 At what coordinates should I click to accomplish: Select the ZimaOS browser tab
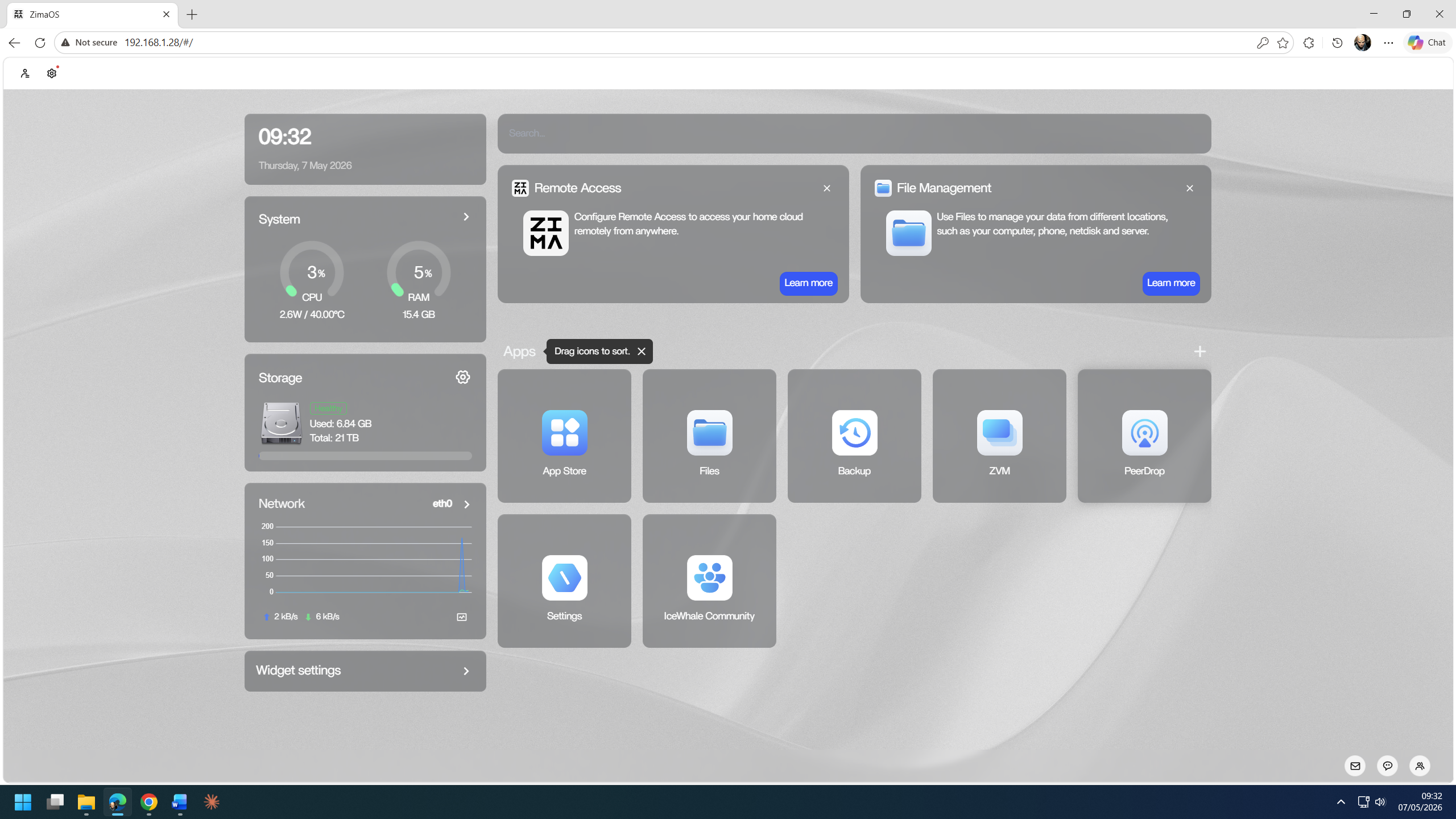click(x=92, y=15)
